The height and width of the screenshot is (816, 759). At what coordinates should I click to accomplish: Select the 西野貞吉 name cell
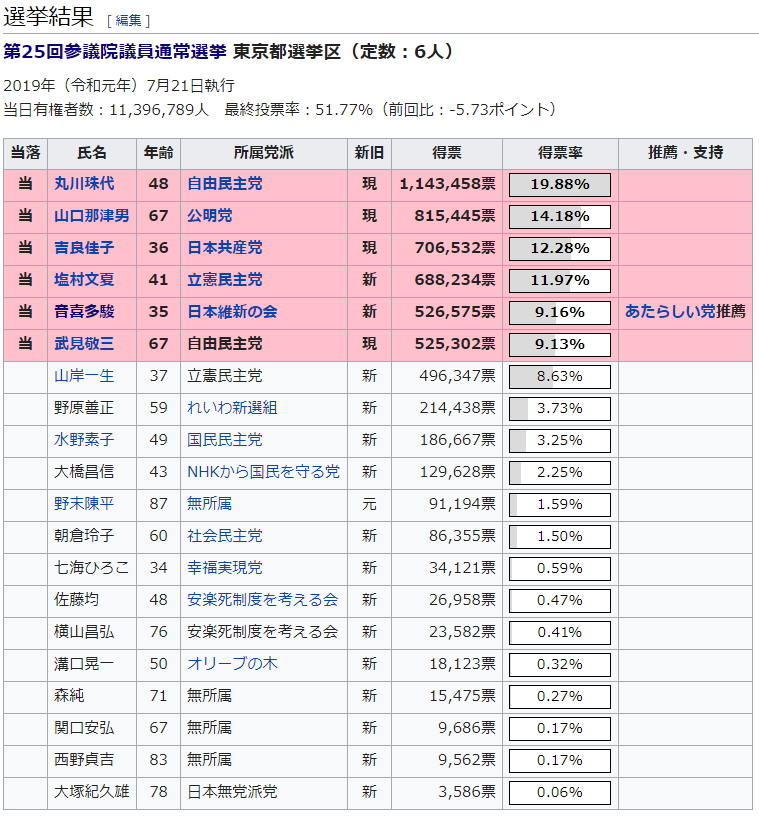coord(92,760)
